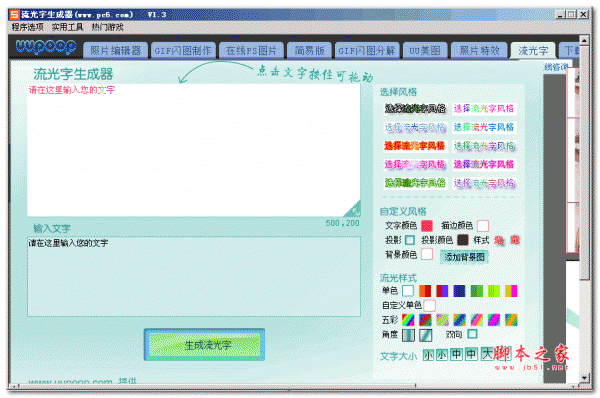Click inside the 输入文字 text box
The image size is (600, 398).
(x=194, y=276)
